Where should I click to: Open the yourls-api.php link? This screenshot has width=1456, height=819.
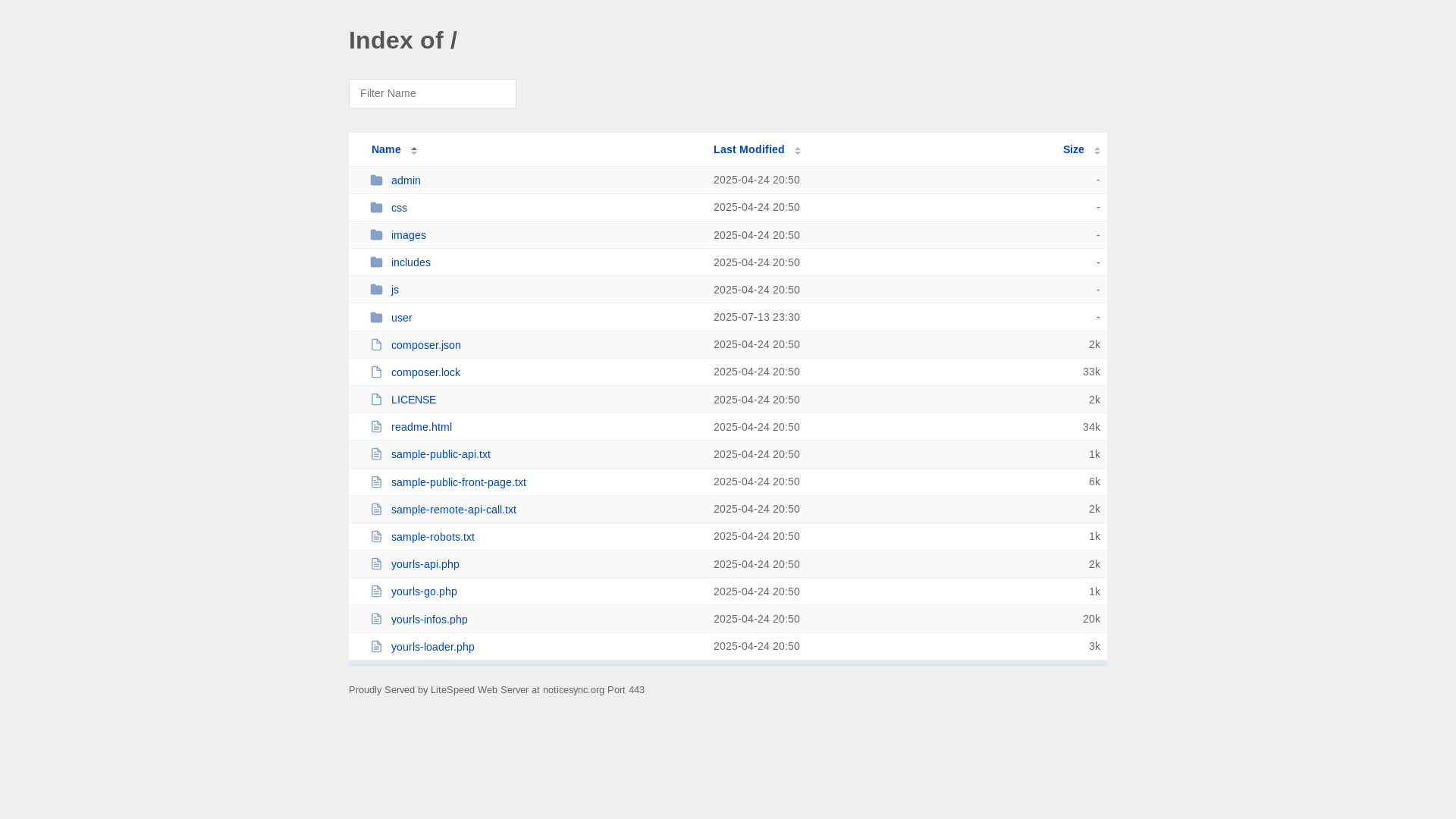(x=425, y=564)
